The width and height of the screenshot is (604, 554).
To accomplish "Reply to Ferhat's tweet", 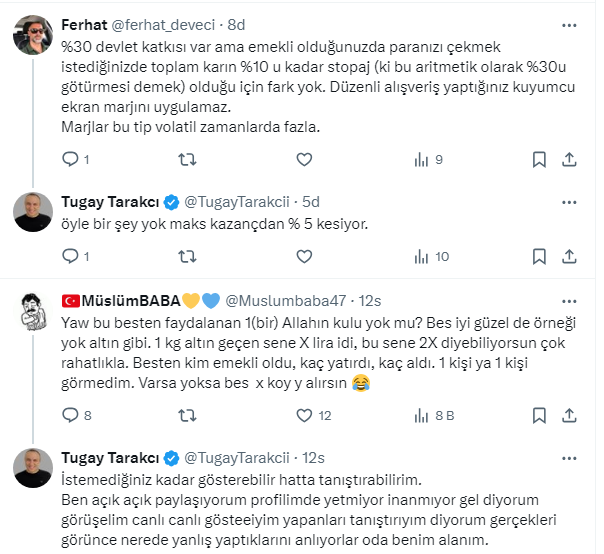I will pos(69,159).
